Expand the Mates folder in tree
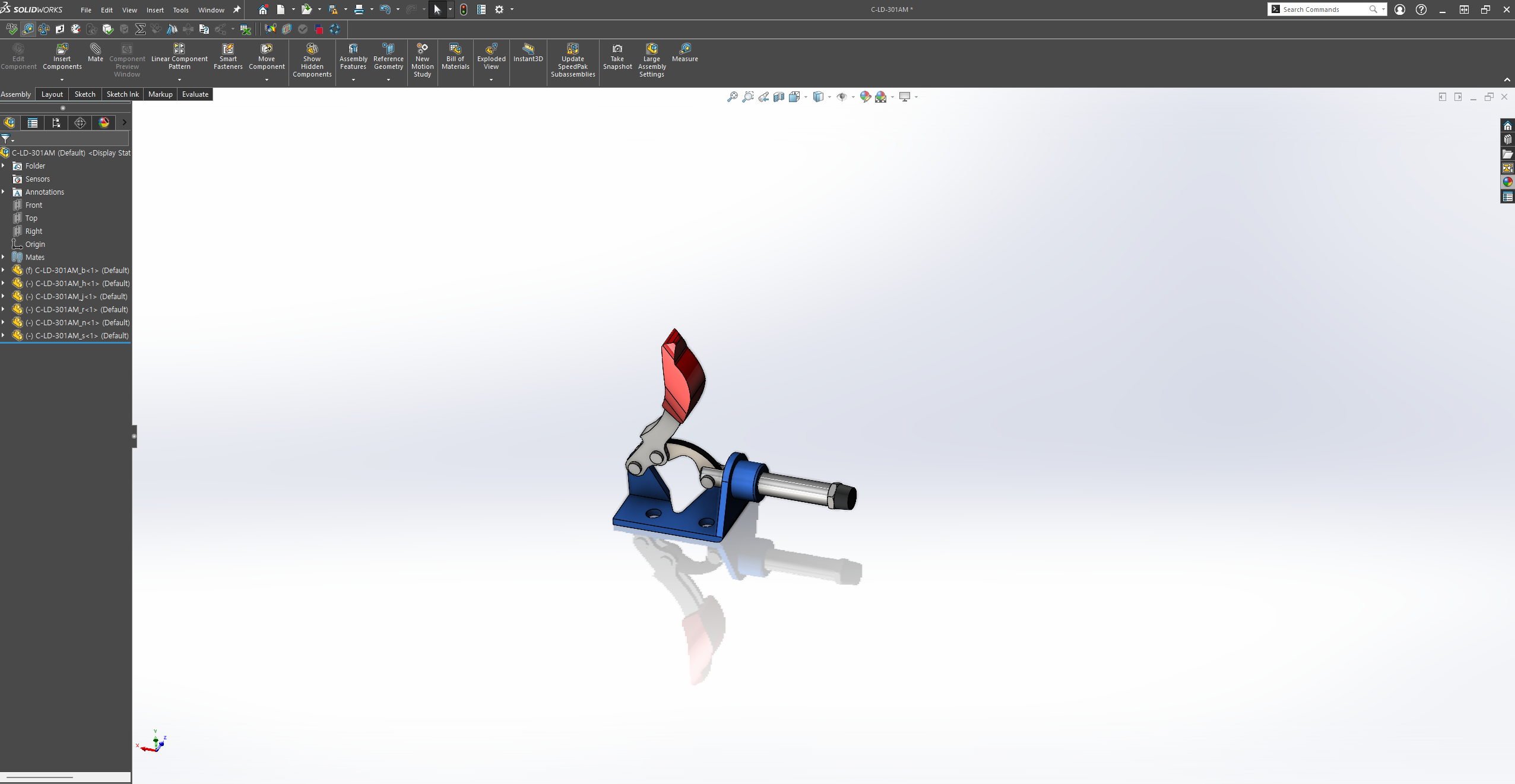This screenshot has width=1515, height=784. [4, 257]
